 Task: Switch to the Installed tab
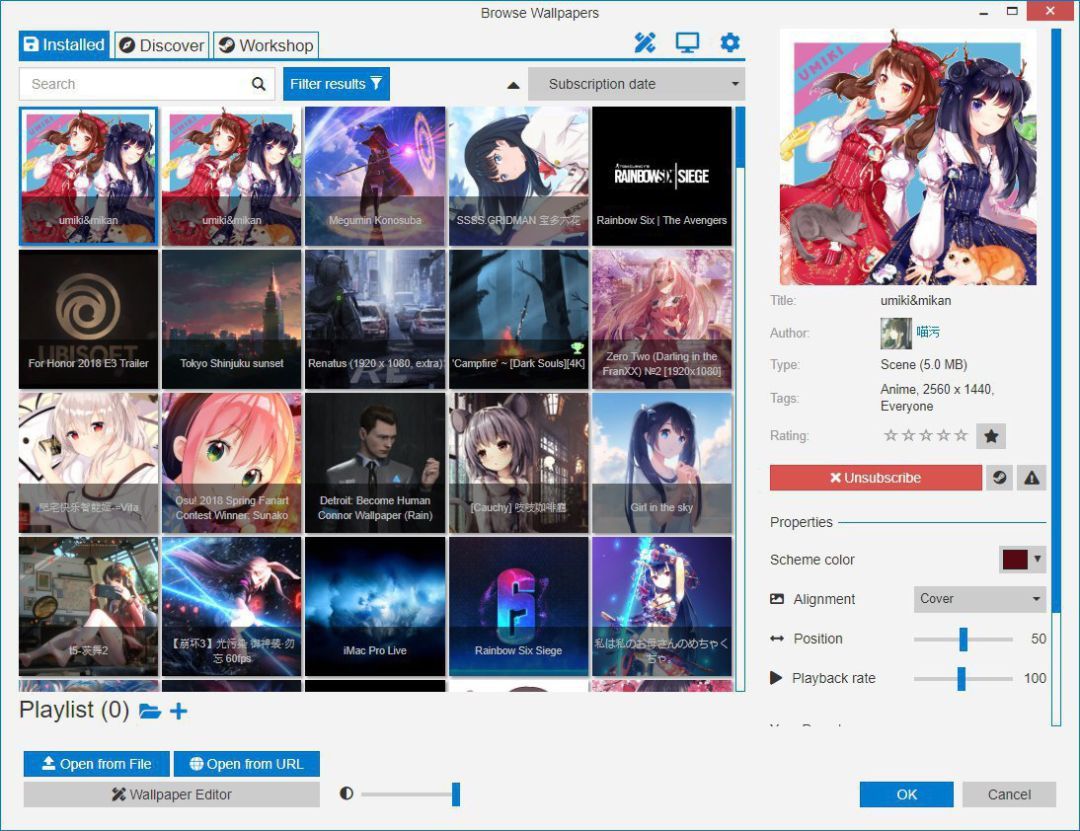[64, 45]
